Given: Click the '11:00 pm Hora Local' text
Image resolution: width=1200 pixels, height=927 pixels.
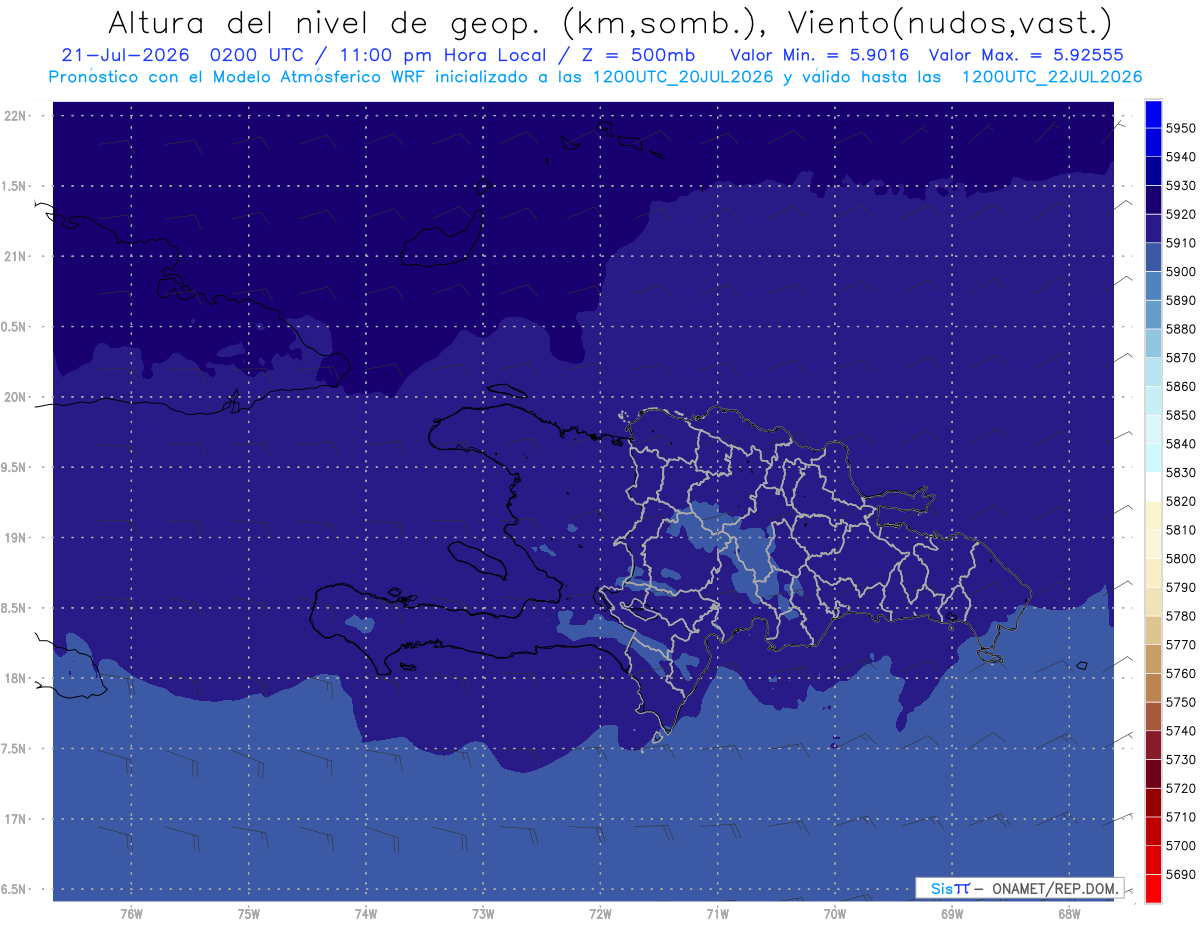Looking at the screenshot, I should tap(438, 55).
